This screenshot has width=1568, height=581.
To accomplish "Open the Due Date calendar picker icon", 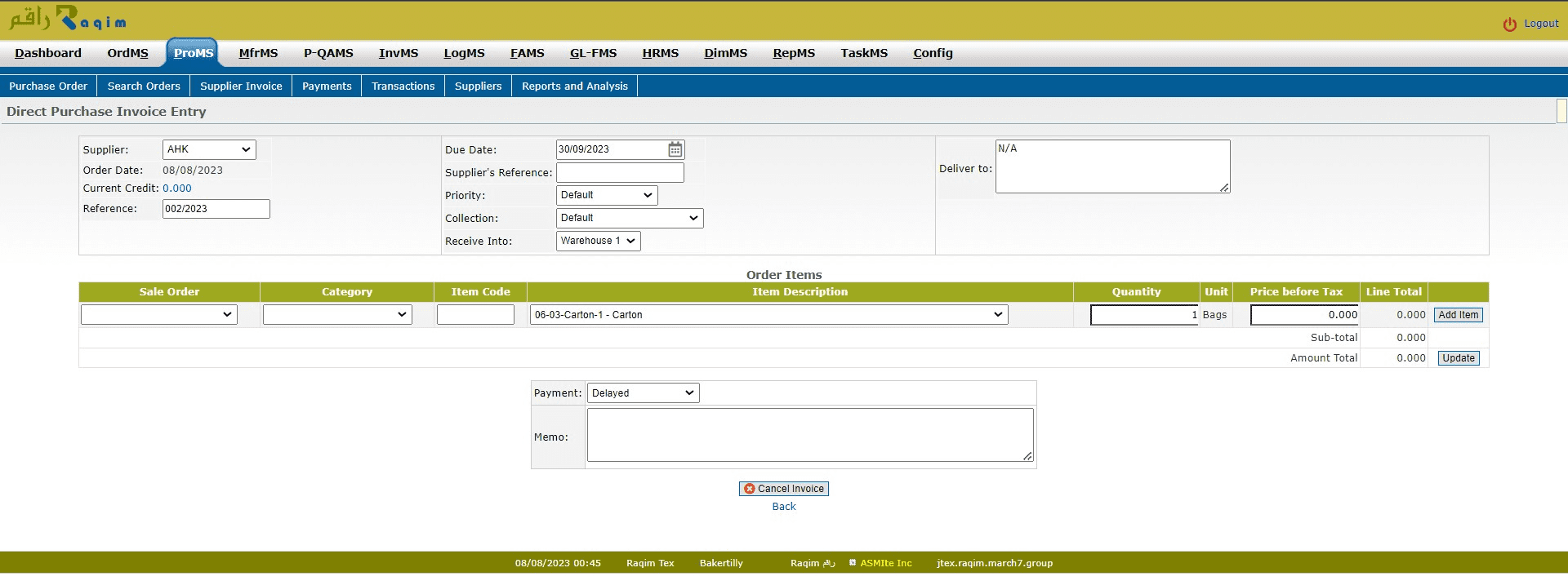I will point(675,149).
